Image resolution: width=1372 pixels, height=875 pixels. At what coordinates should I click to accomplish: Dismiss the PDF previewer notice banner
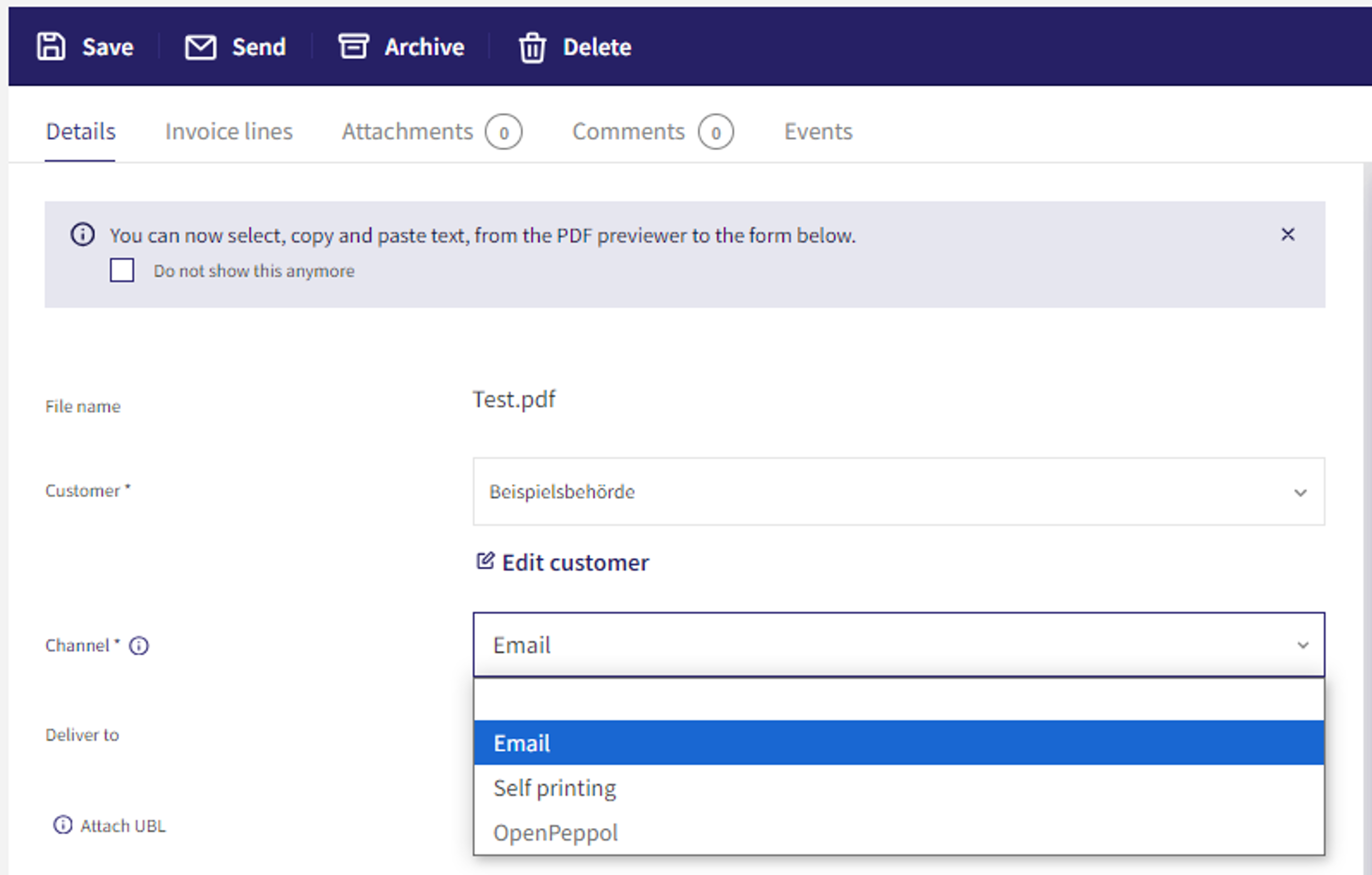pyautogui.click(x=1287, y=234)
